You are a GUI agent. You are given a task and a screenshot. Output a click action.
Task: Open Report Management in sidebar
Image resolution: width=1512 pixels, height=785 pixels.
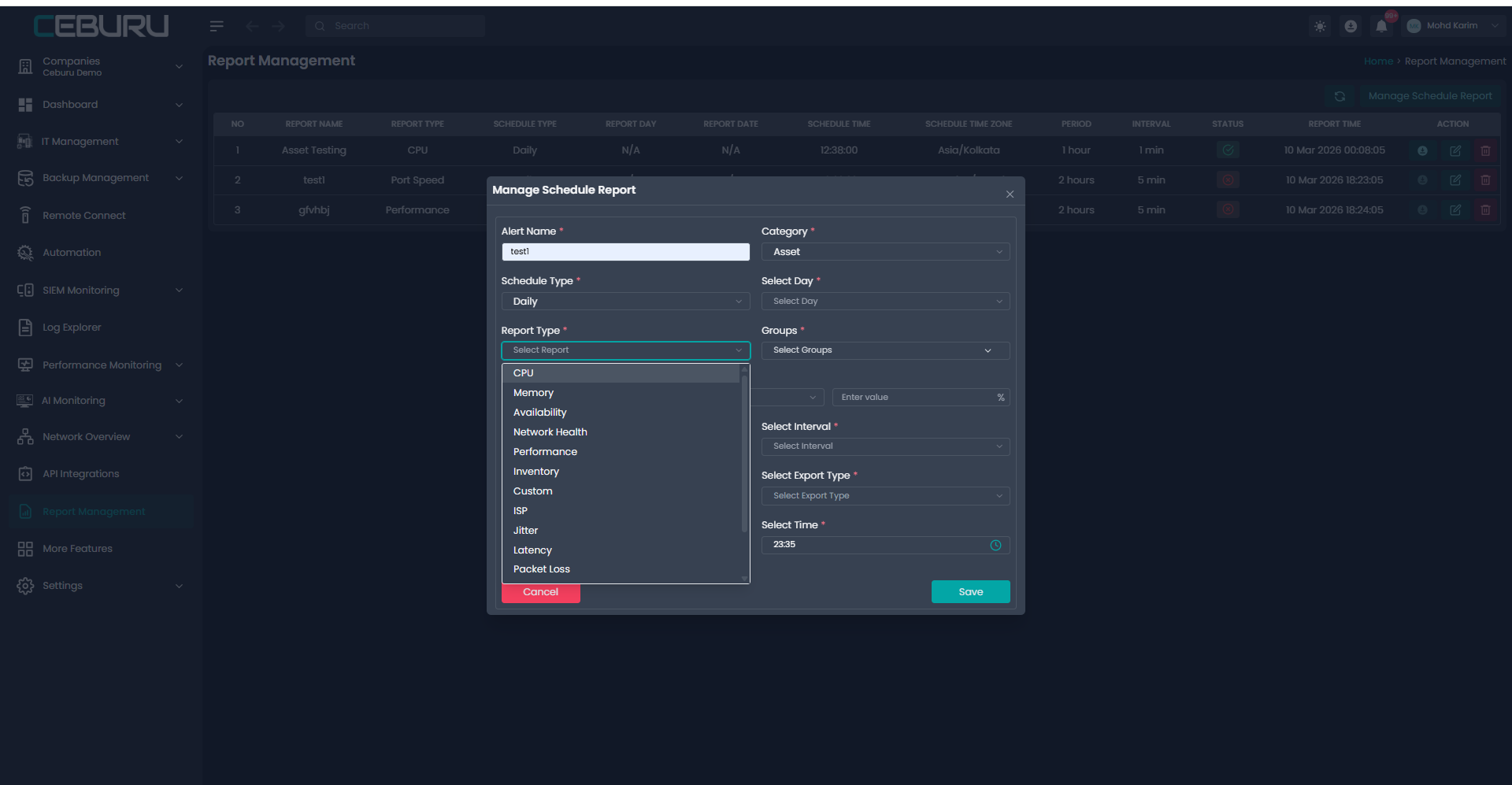pyautogui.click(x=100, y=512)
